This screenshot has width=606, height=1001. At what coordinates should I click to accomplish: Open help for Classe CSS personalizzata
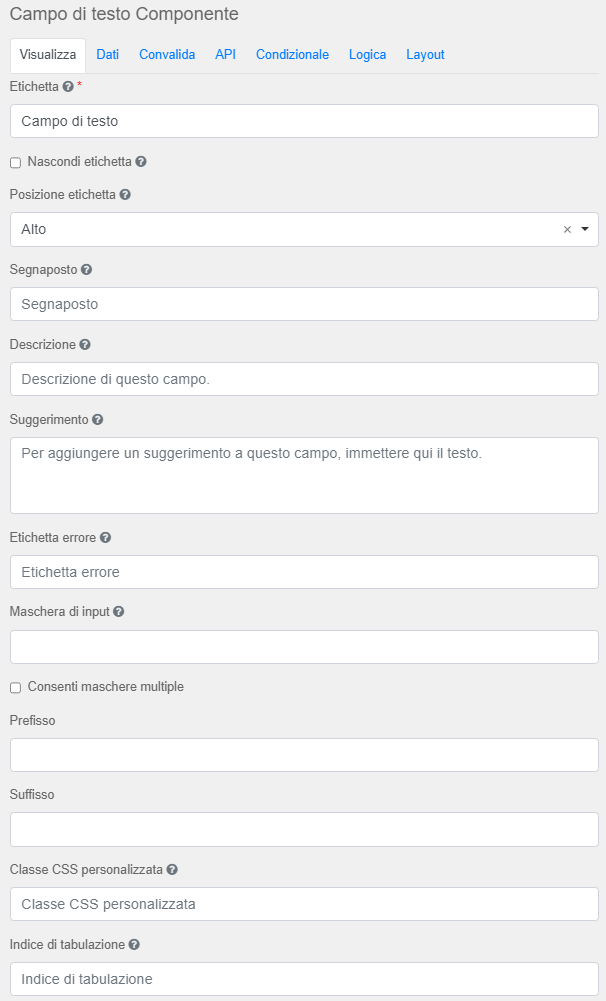click(x=172, y=870)
